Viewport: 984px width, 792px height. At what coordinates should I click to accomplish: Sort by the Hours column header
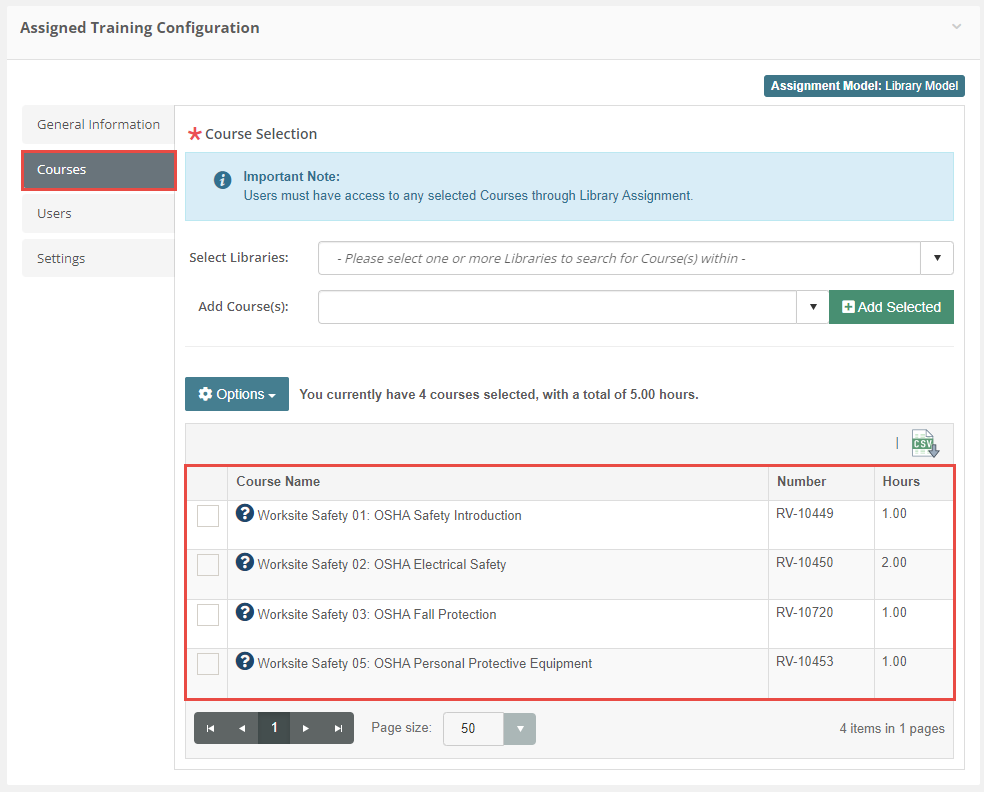pyautogui.click(x=901, y=481)
